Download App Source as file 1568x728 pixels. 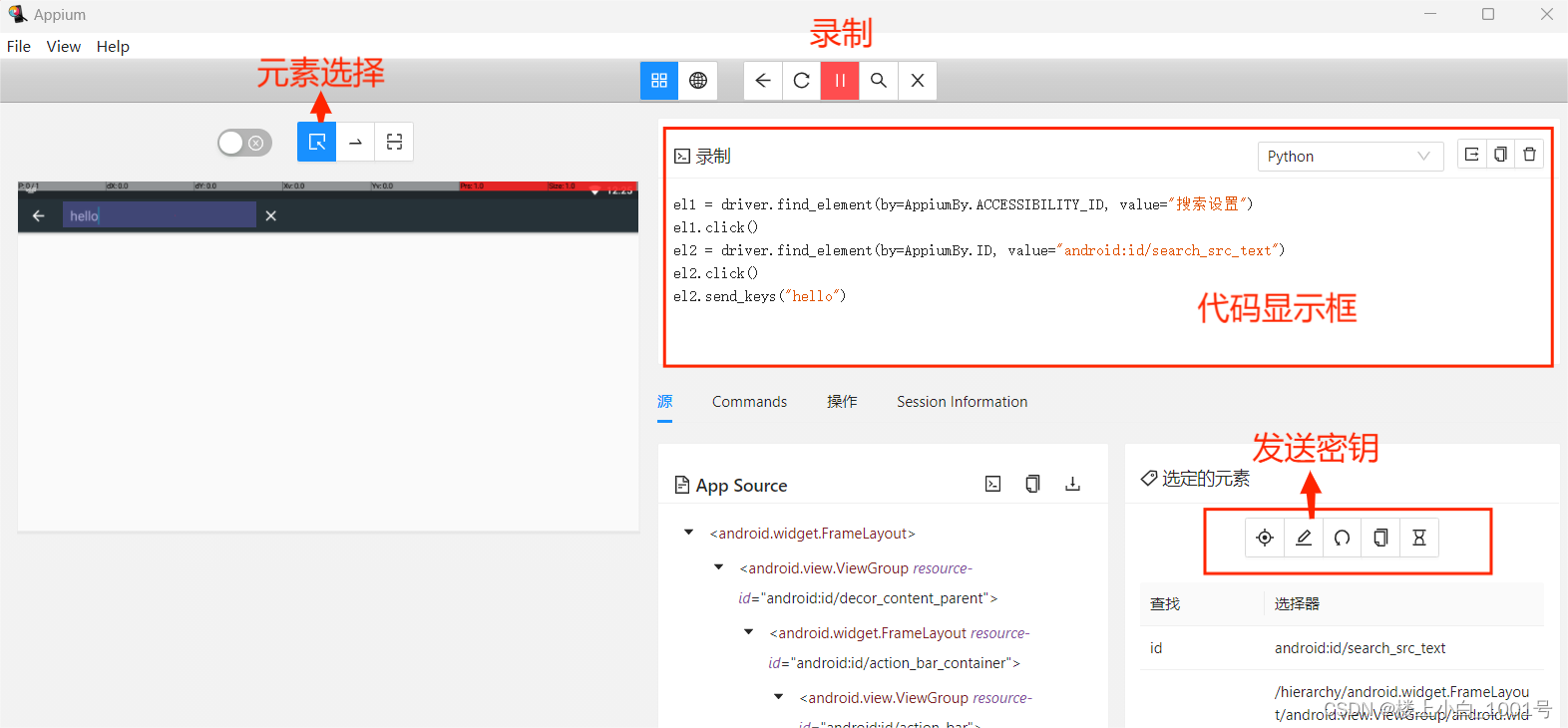click(1072, 484)
